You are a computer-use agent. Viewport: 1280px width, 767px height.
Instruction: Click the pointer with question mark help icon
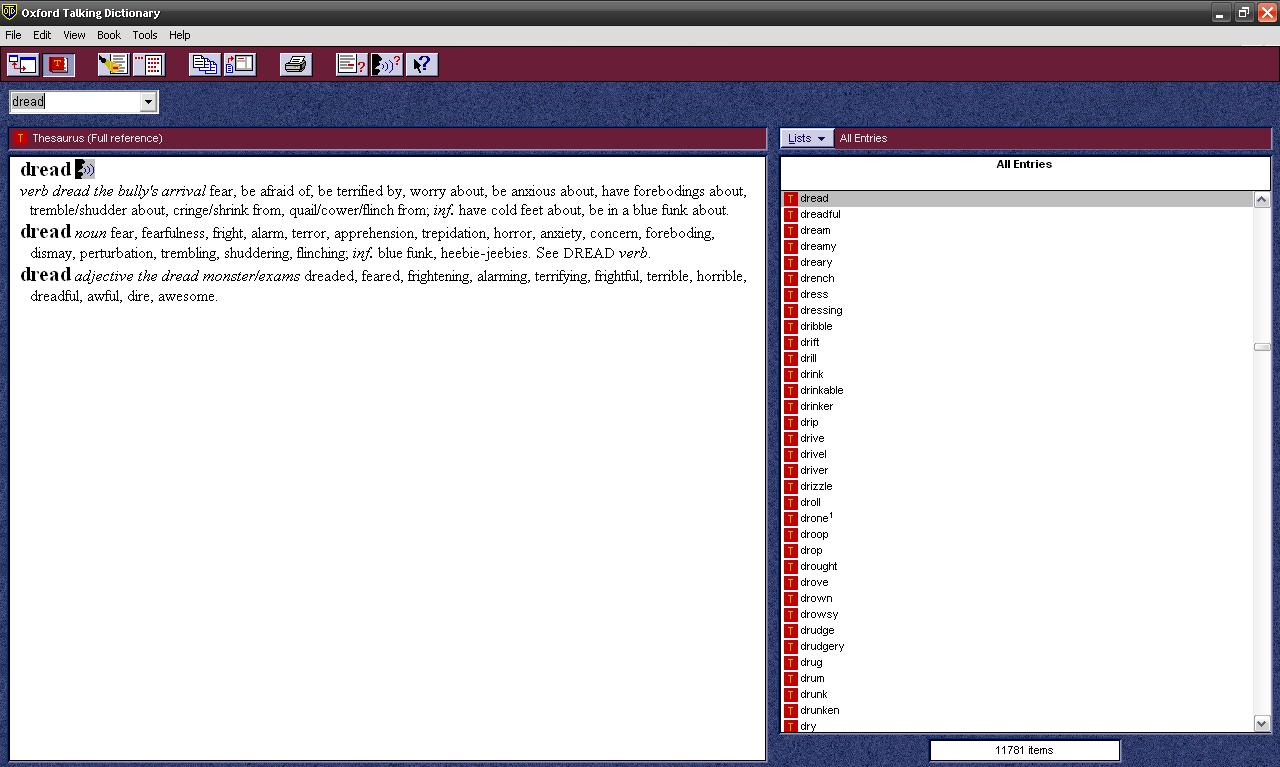pyautogui.click(x=422, y=65)
